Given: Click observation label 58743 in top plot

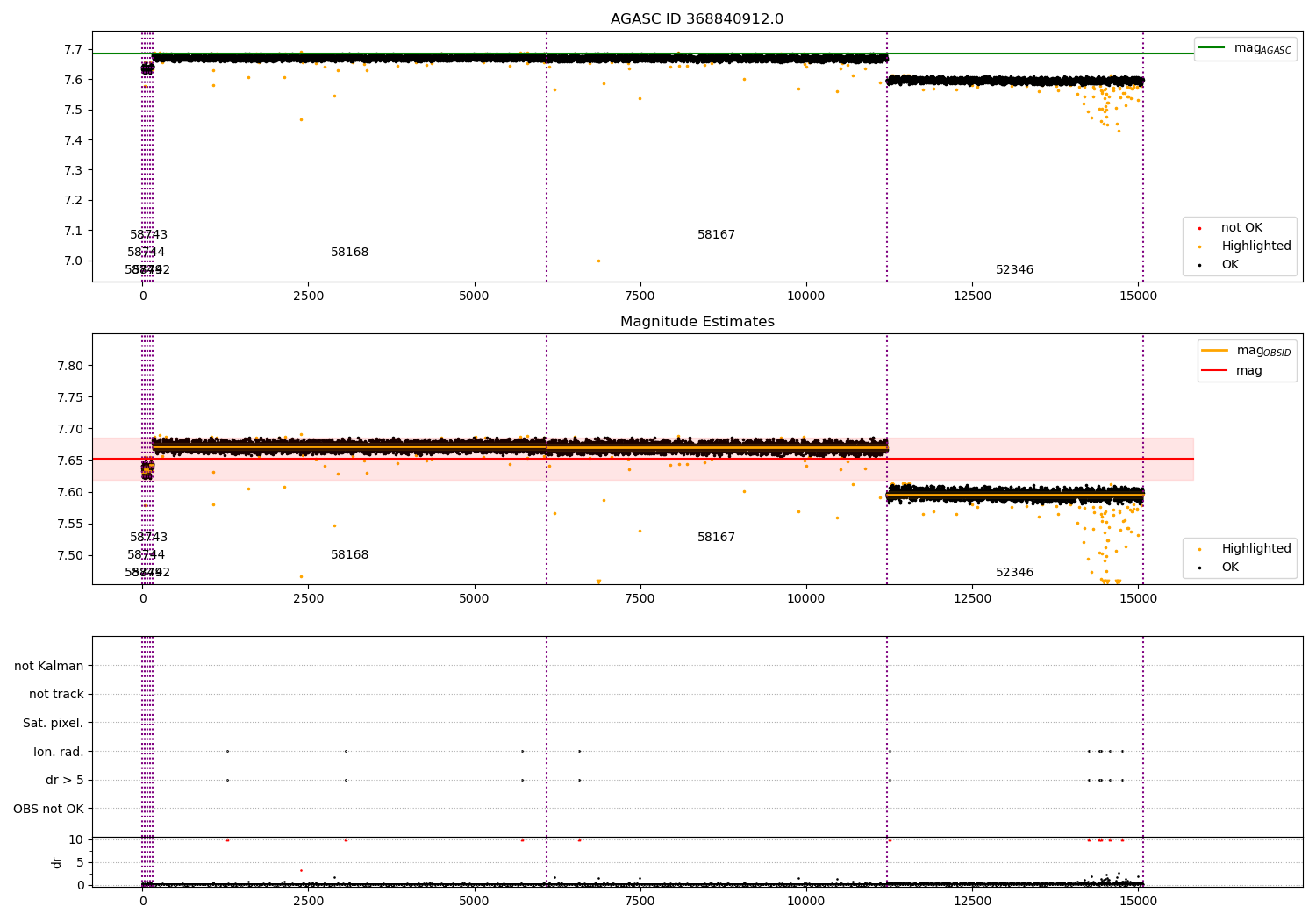Looking at the screenshot, I should coord(148,235).
